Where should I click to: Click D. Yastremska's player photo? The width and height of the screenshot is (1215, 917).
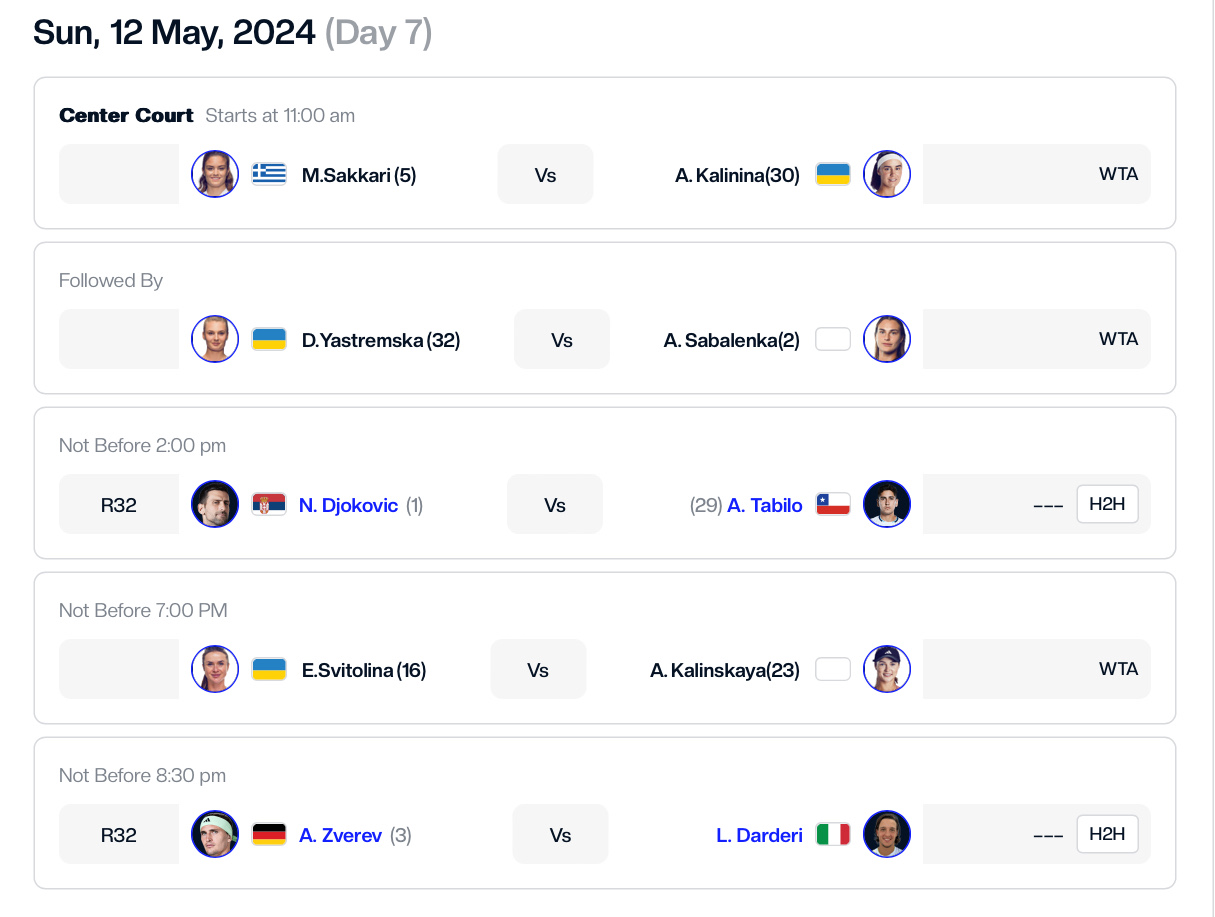click(215, 339)
